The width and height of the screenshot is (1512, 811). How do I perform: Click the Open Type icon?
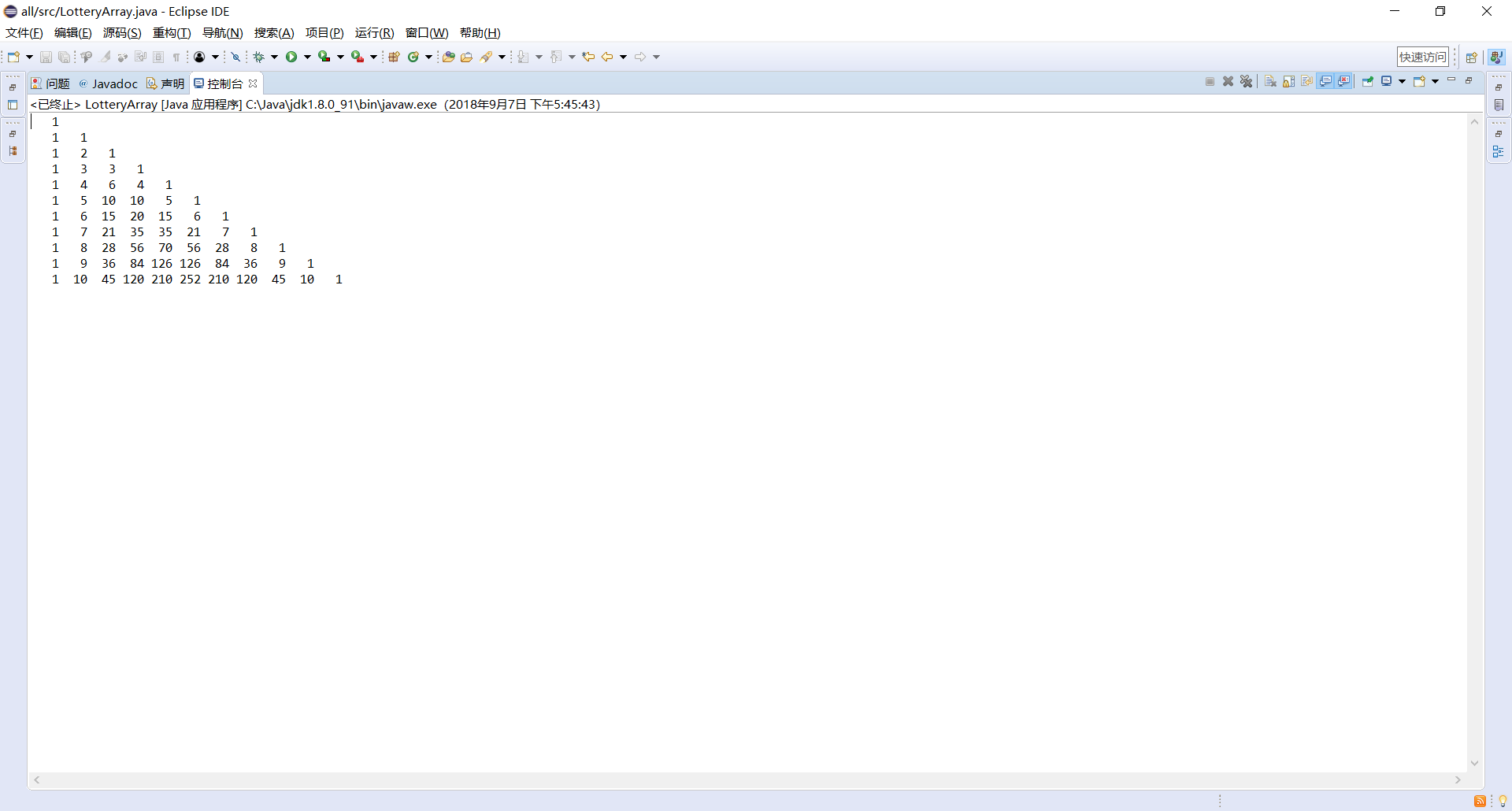(x=449, y=57)
